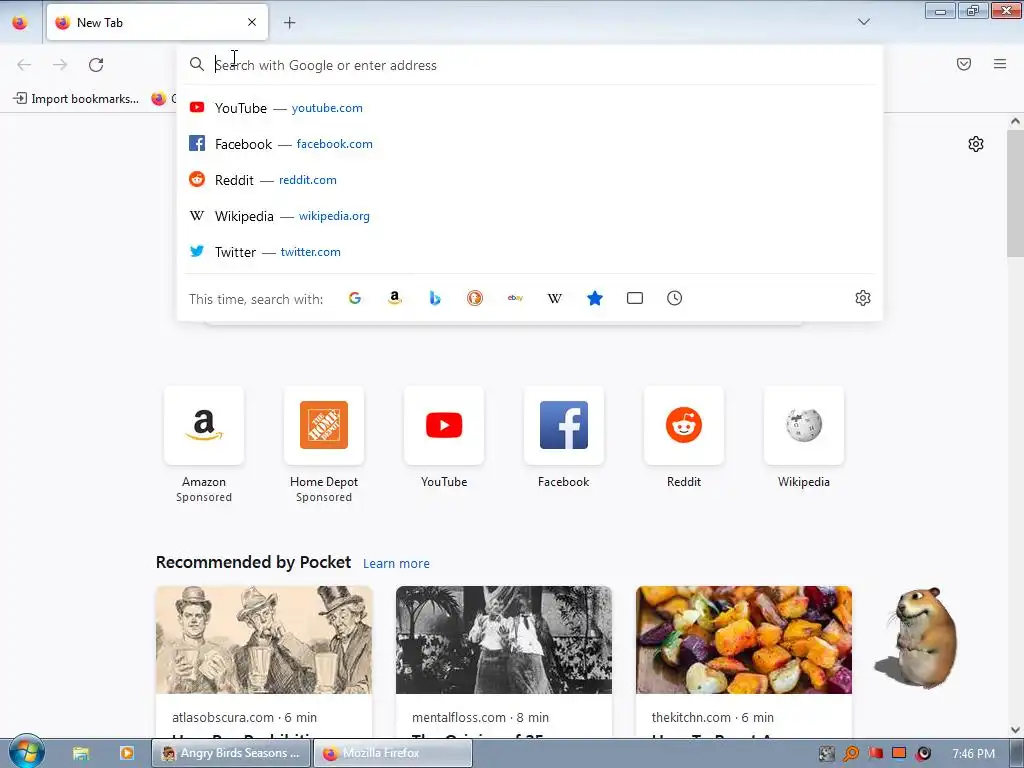Open the mentalfloss.com article card image
The width and height of the screenshot is (1024, 768).
(x=504, y=639)
